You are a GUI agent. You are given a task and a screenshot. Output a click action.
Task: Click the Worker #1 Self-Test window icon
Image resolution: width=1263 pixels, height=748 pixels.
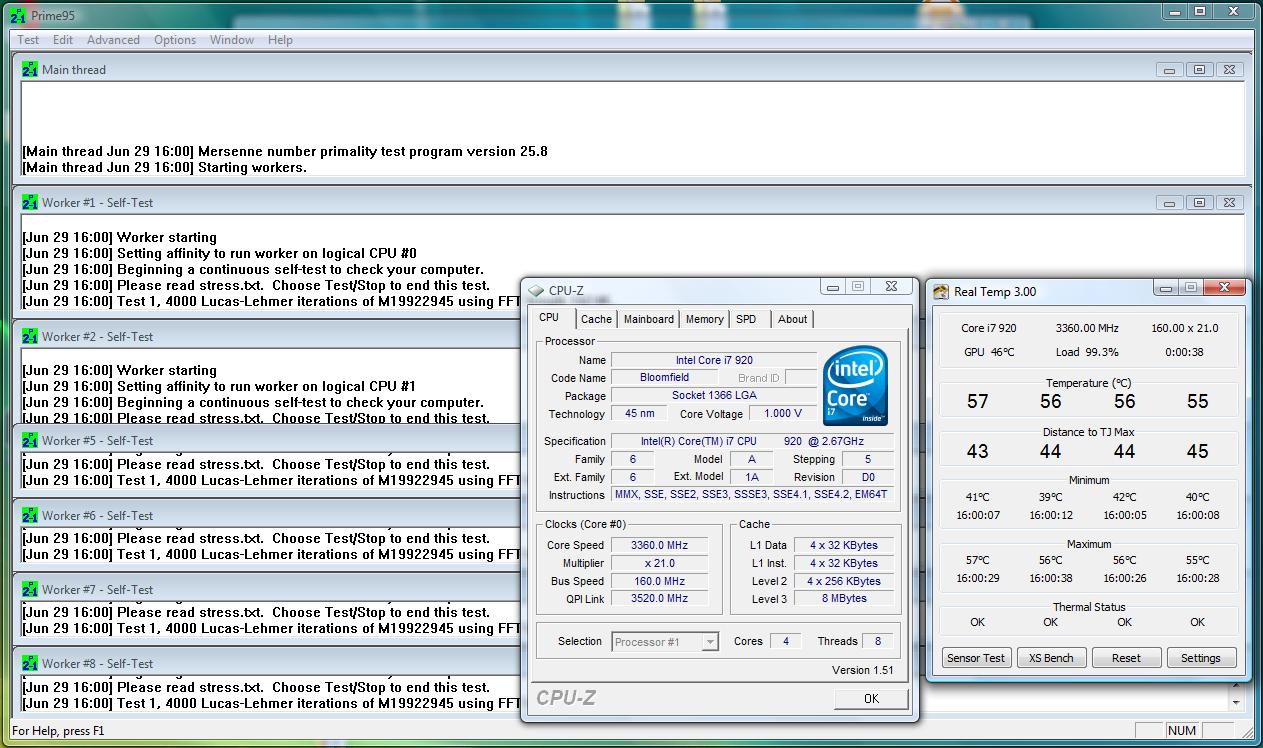[30, 202]
